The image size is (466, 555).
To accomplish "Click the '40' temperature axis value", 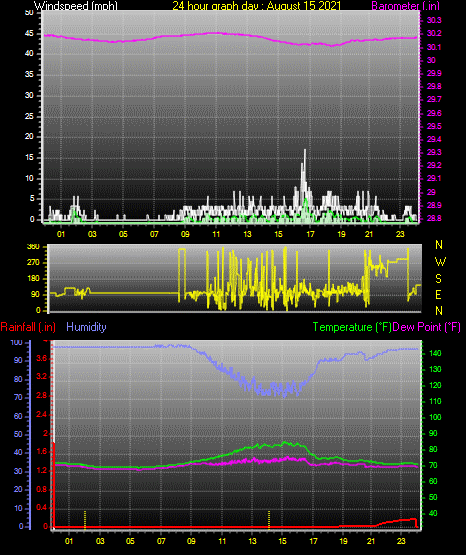I will tap(433, 513).
